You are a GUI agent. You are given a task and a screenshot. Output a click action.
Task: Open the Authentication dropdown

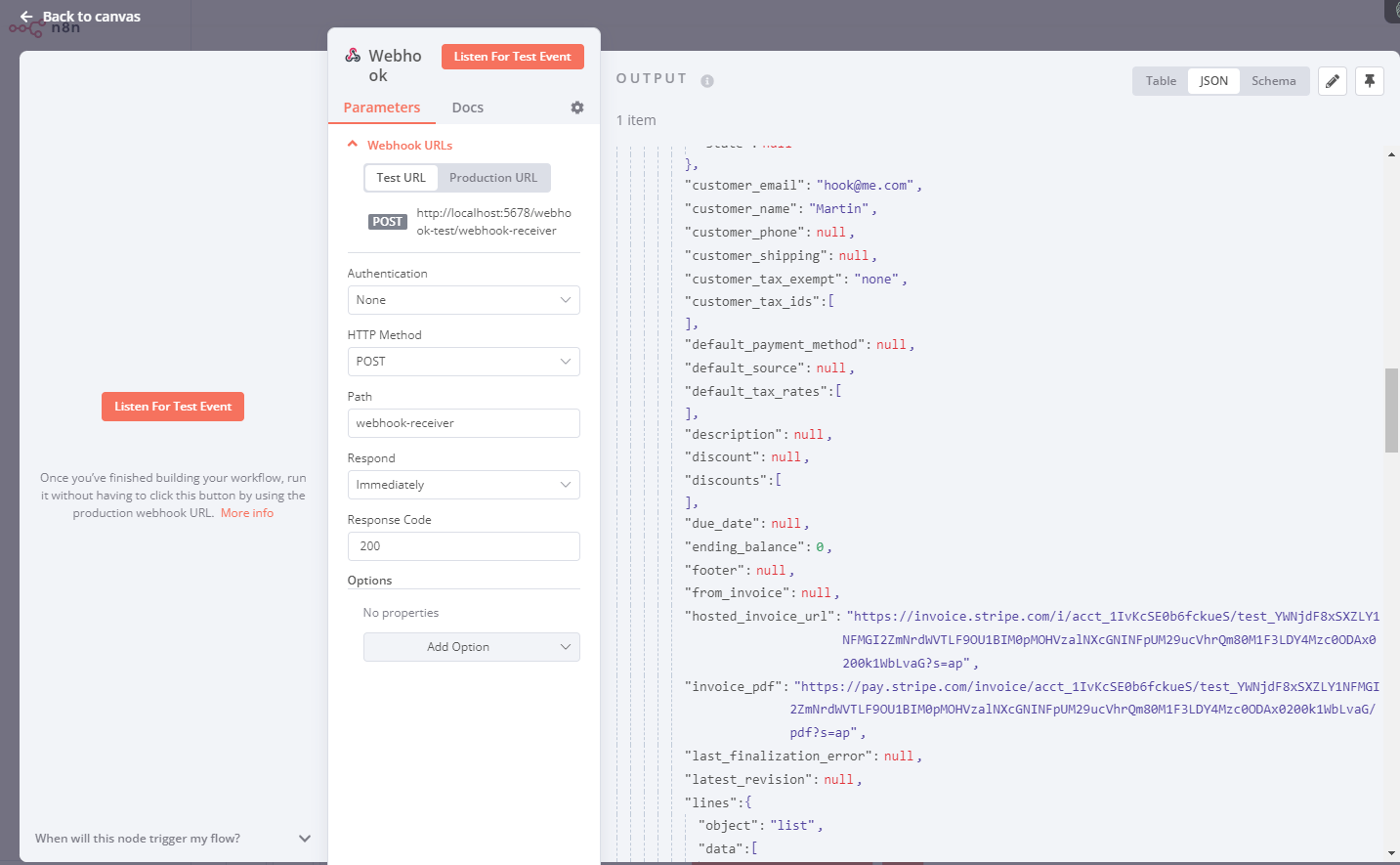coord(463,300)
